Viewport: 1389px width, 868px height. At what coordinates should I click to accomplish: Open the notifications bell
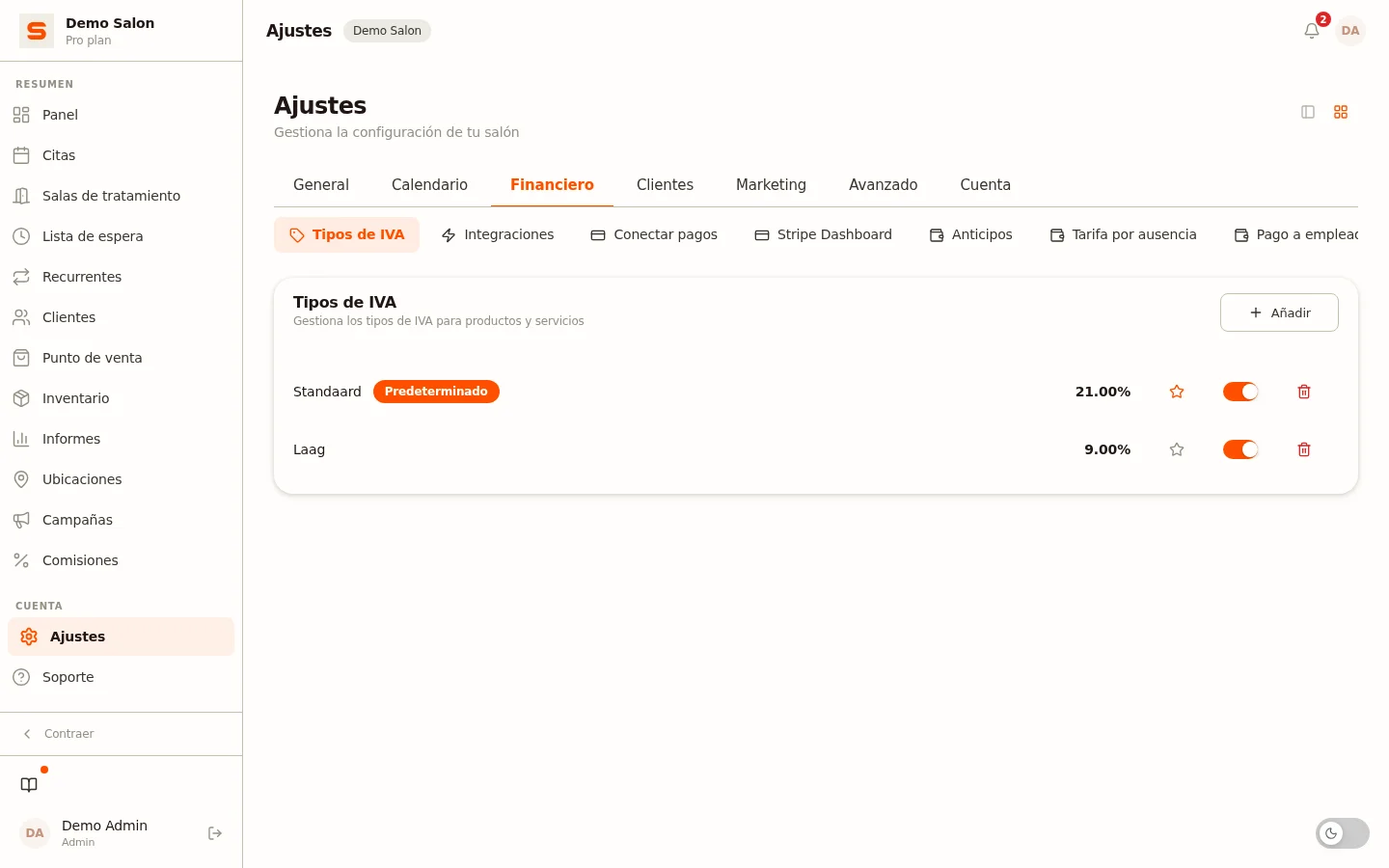pyautogui.click(x=1312, y=31)
